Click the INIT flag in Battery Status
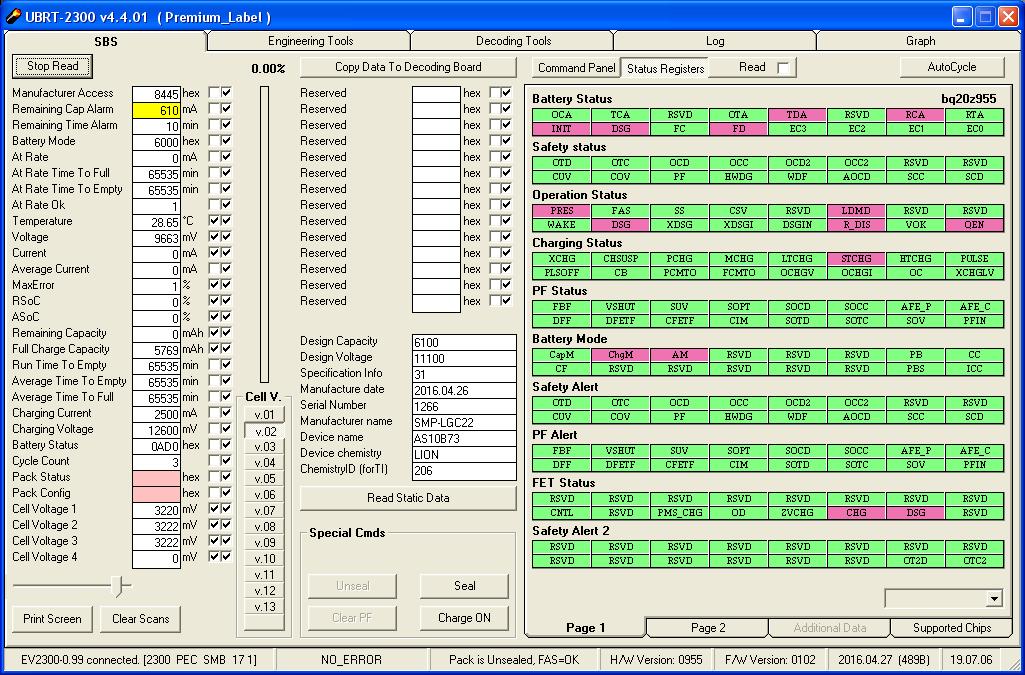Image resolution: width=1025 pixels, height=675 pixels. (561, 129)
